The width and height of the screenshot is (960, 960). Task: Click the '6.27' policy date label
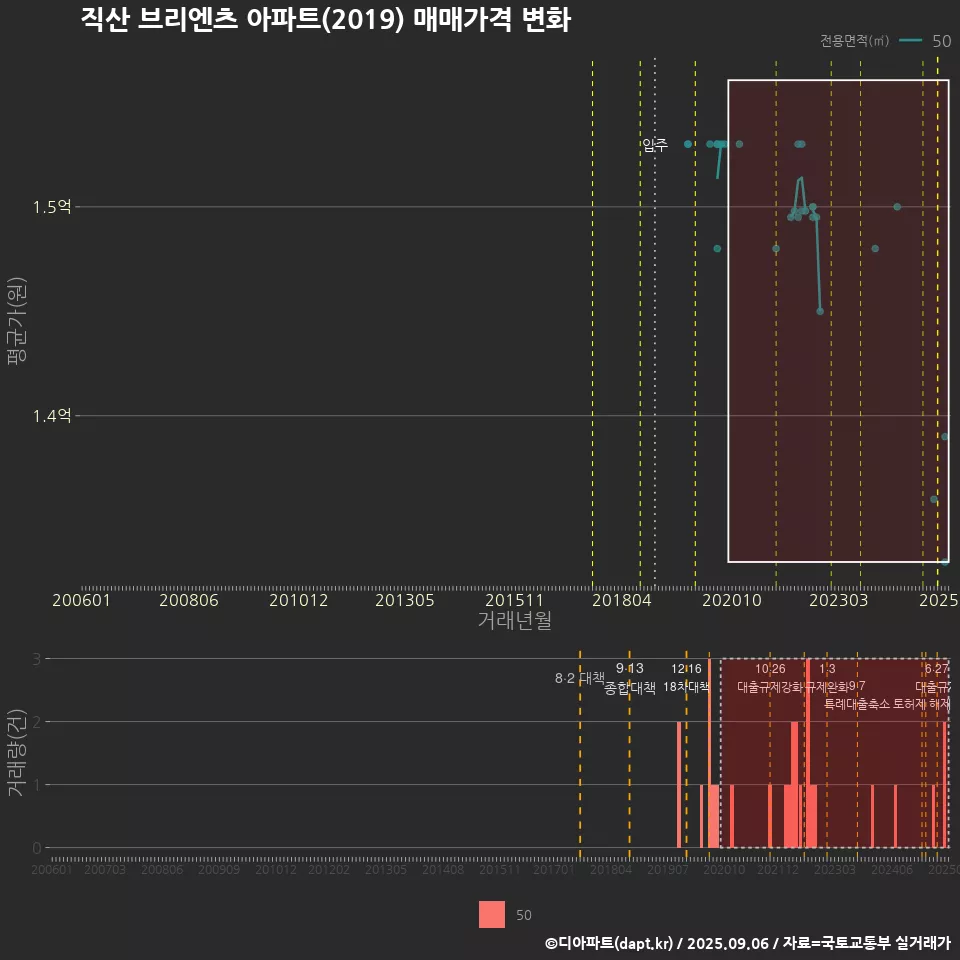pos(936,669)
